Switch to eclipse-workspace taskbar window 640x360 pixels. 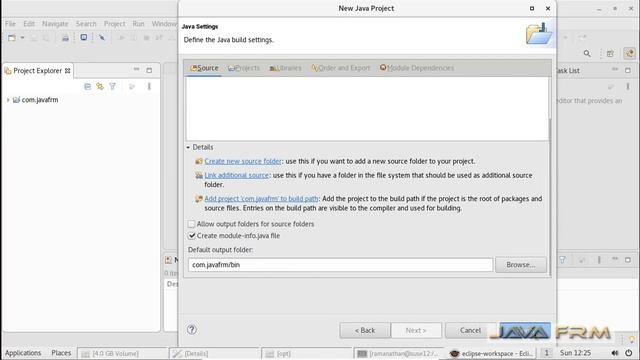[x=492, y=353]
